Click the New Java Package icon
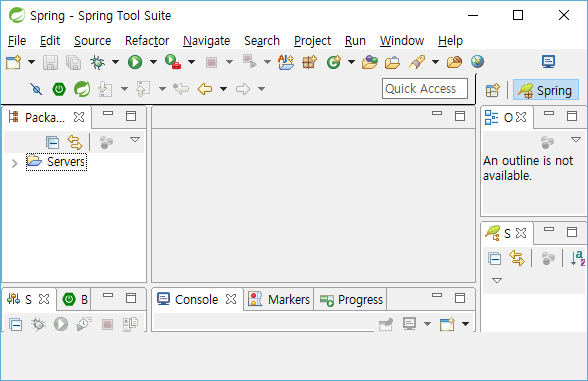 tap(310, 62)
